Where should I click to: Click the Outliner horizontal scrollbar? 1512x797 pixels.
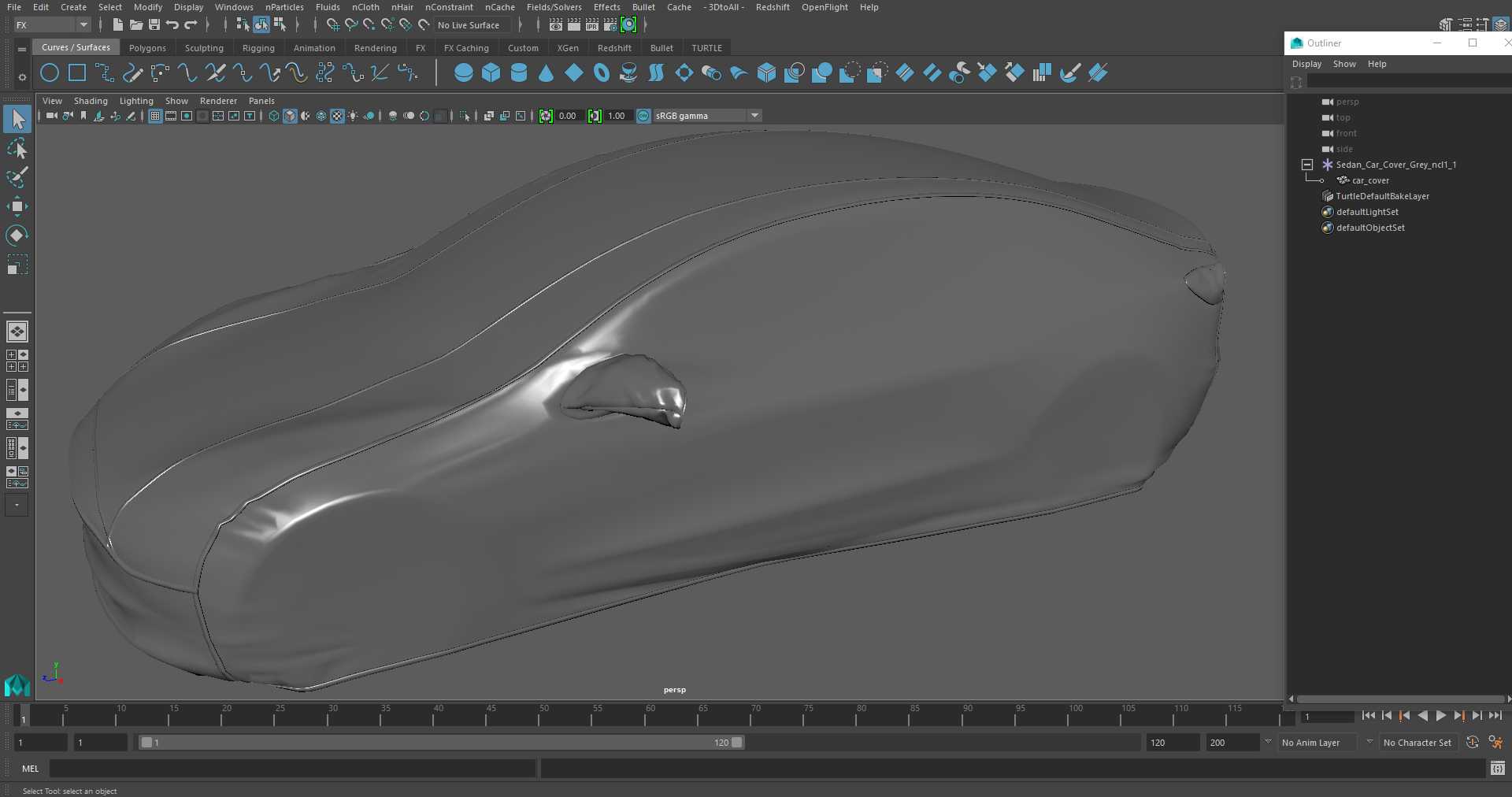coord(1399,699)
